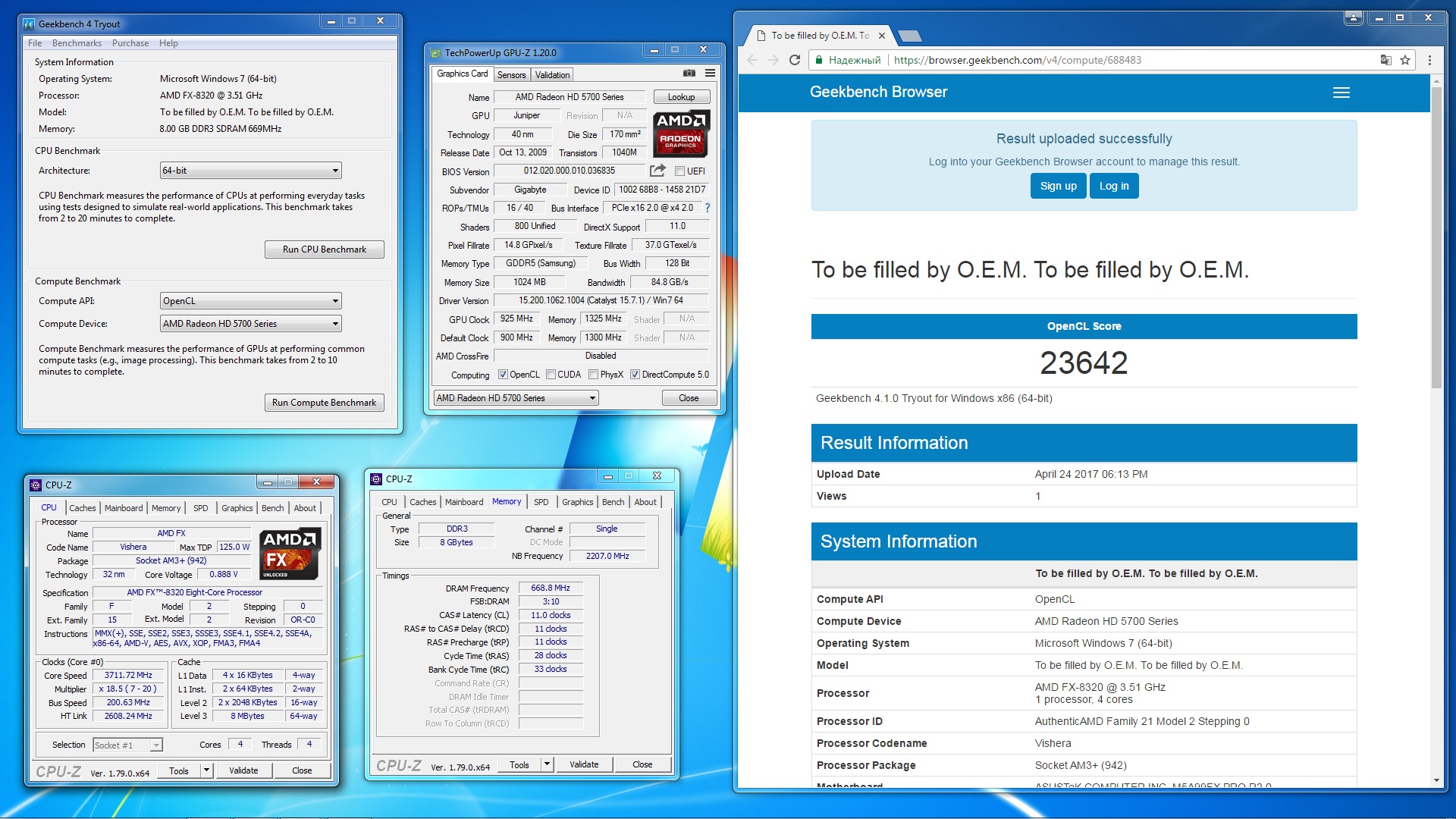Viewport: 1456px width, 819px height.
Task: Click Run CPU Benchmark button
Action: (x=325, y=249)
